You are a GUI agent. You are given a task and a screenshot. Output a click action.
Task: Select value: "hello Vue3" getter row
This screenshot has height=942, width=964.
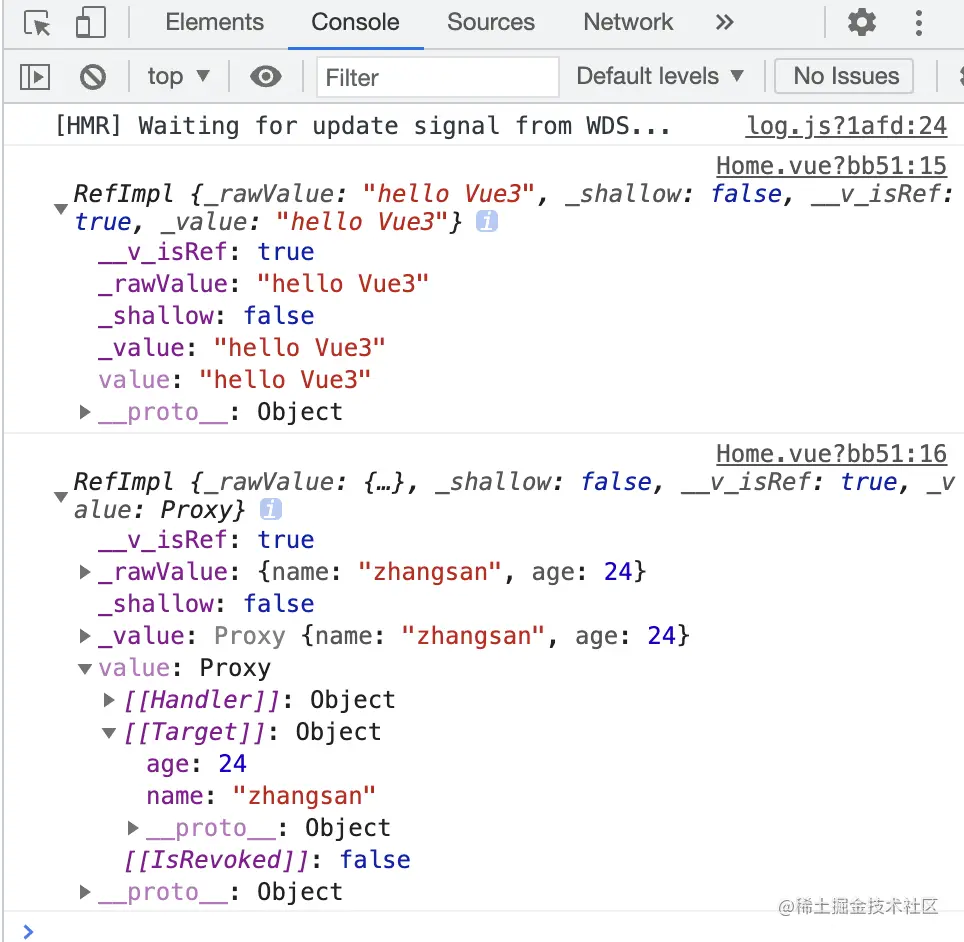click(x=234, y=380)
